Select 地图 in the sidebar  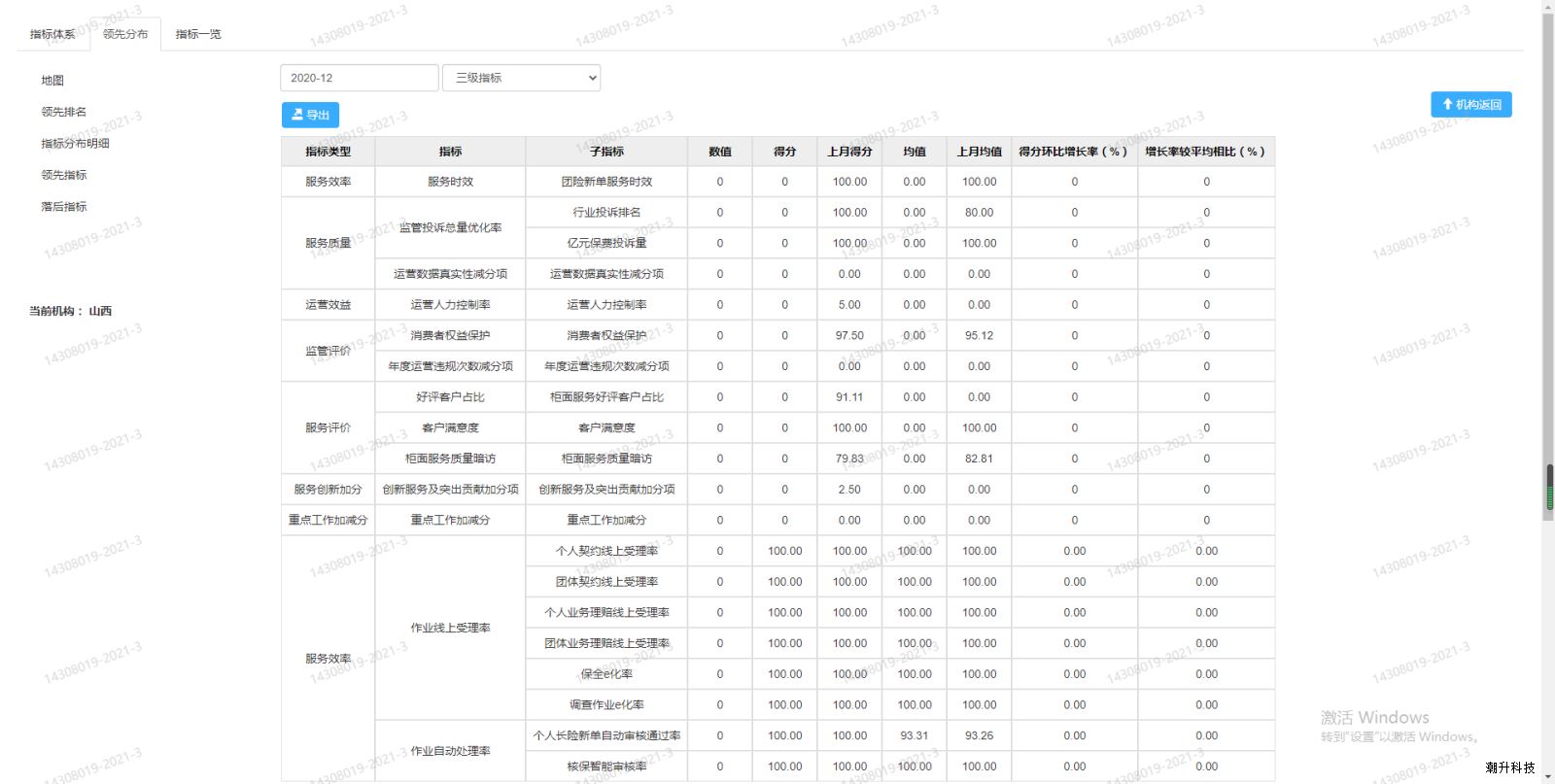[x=52, y=81]
